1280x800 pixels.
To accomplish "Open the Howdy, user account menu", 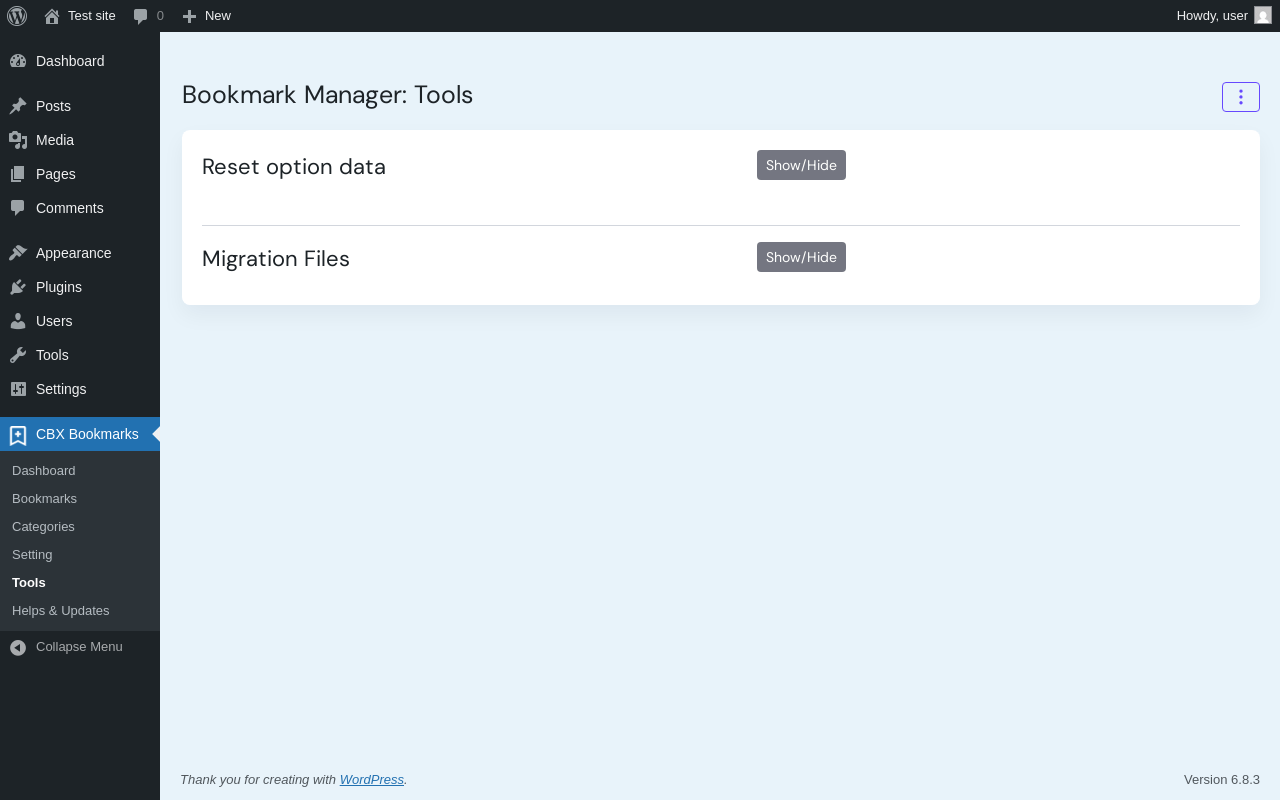I will 1212,16.
